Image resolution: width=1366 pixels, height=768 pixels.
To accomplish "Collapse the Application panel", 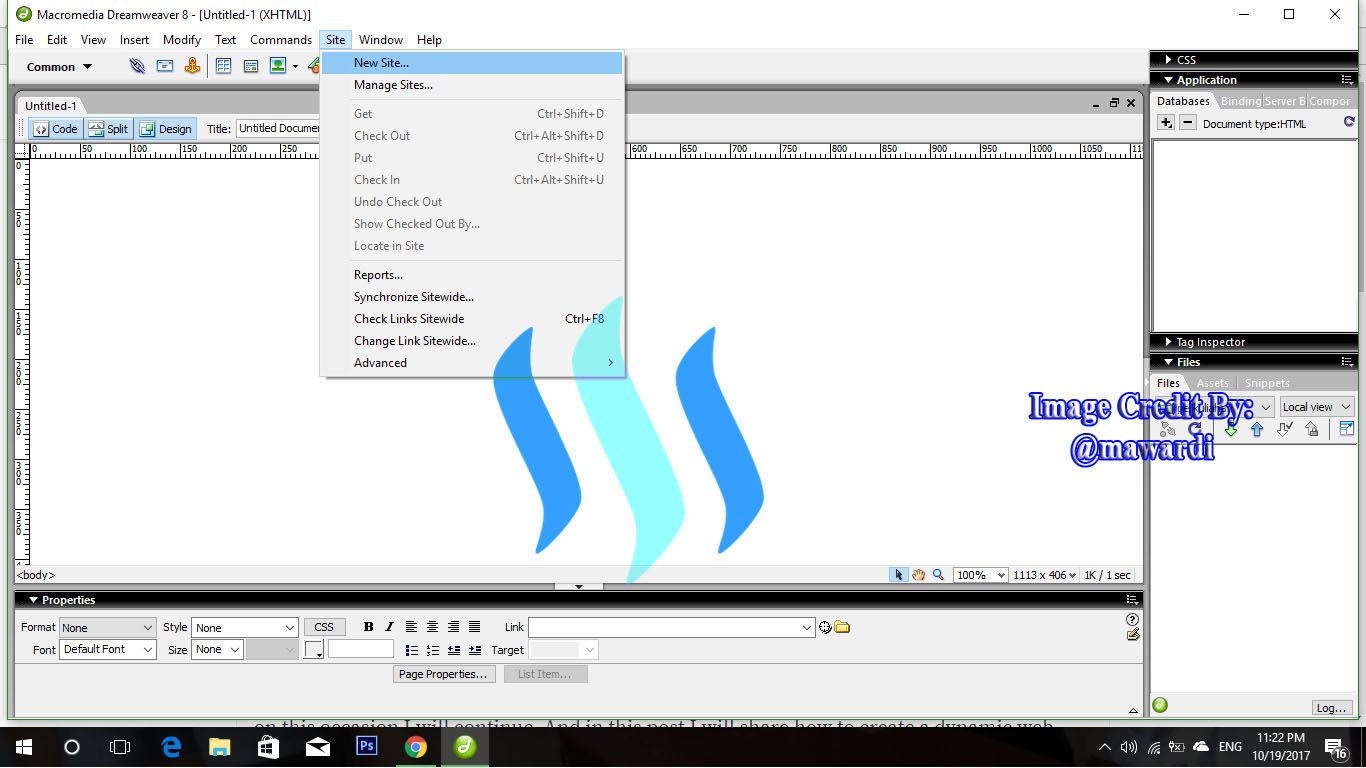I will (1168, 80).
